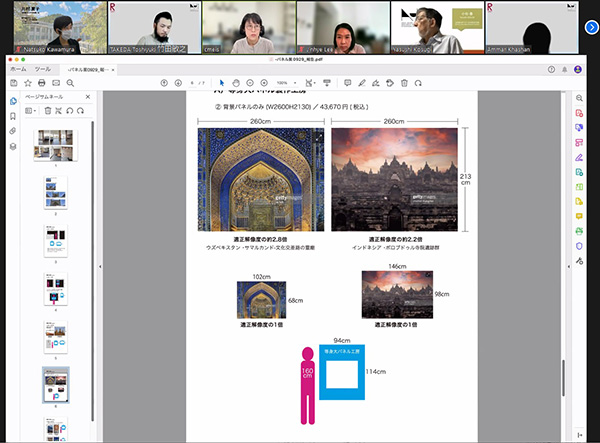Rotate the page with toolbar rotate icon

click(418, 83)
